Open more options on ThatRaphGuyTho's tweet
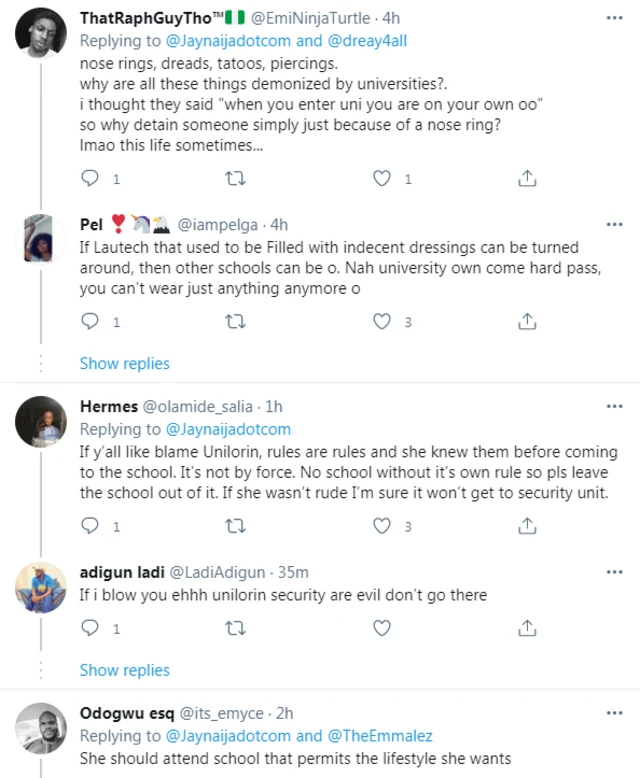This screenshot has width=640, height=778. pyautogui.click(x=614, y=17)
